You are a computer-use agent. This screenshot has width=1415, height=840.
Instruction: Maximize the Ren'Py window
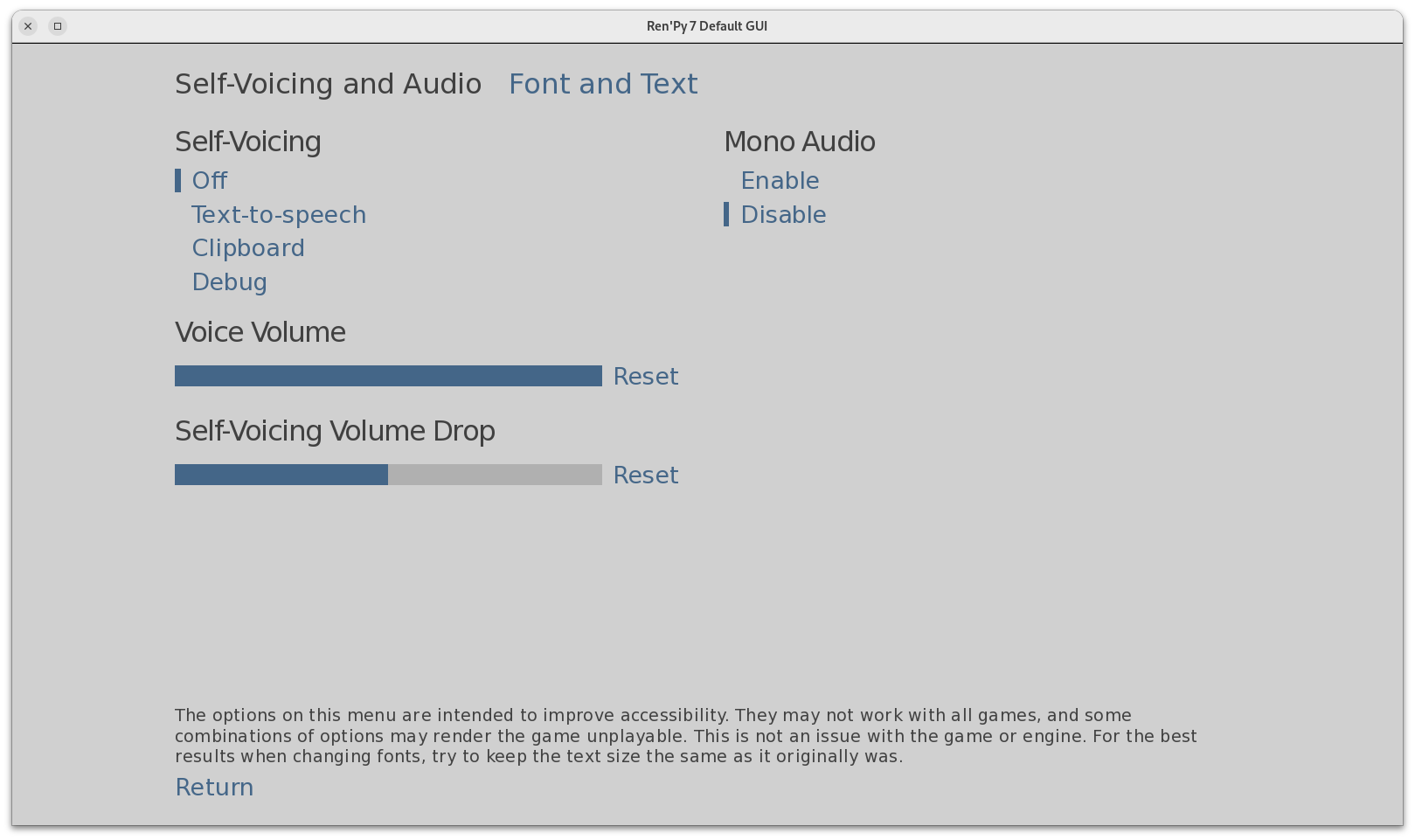coord(58,26)
